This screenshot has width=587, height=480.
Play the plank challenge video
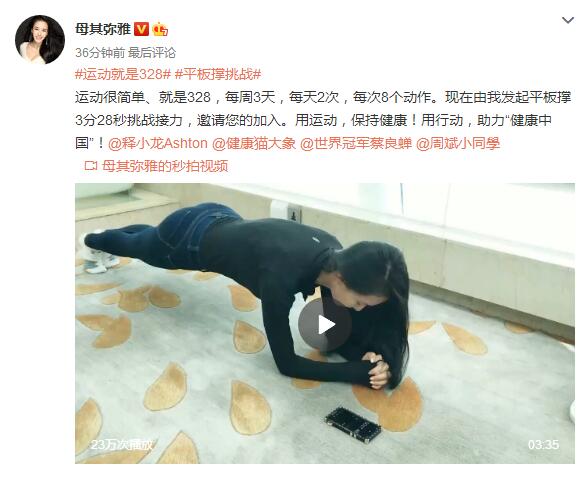(x=325, y=325)
